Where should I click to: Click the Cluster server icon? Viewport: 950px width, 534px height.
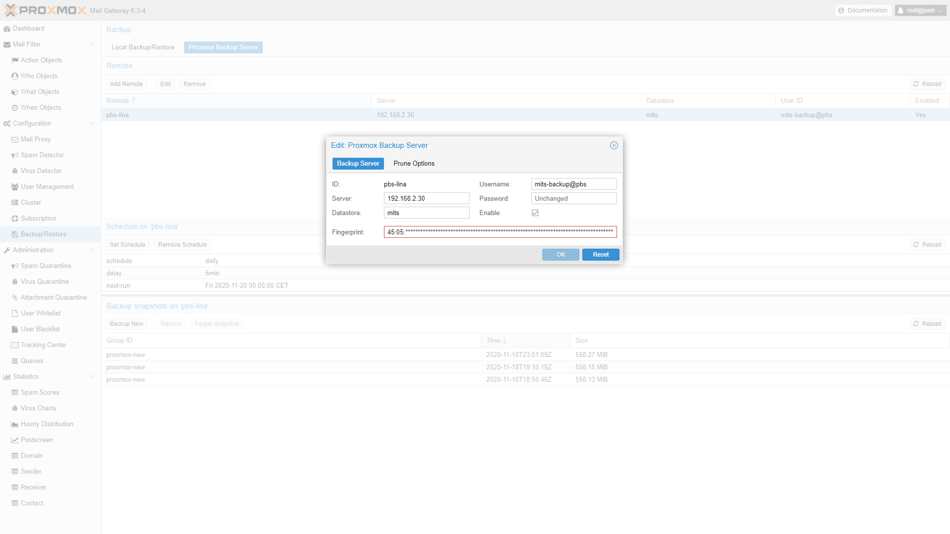coord(15,202)
